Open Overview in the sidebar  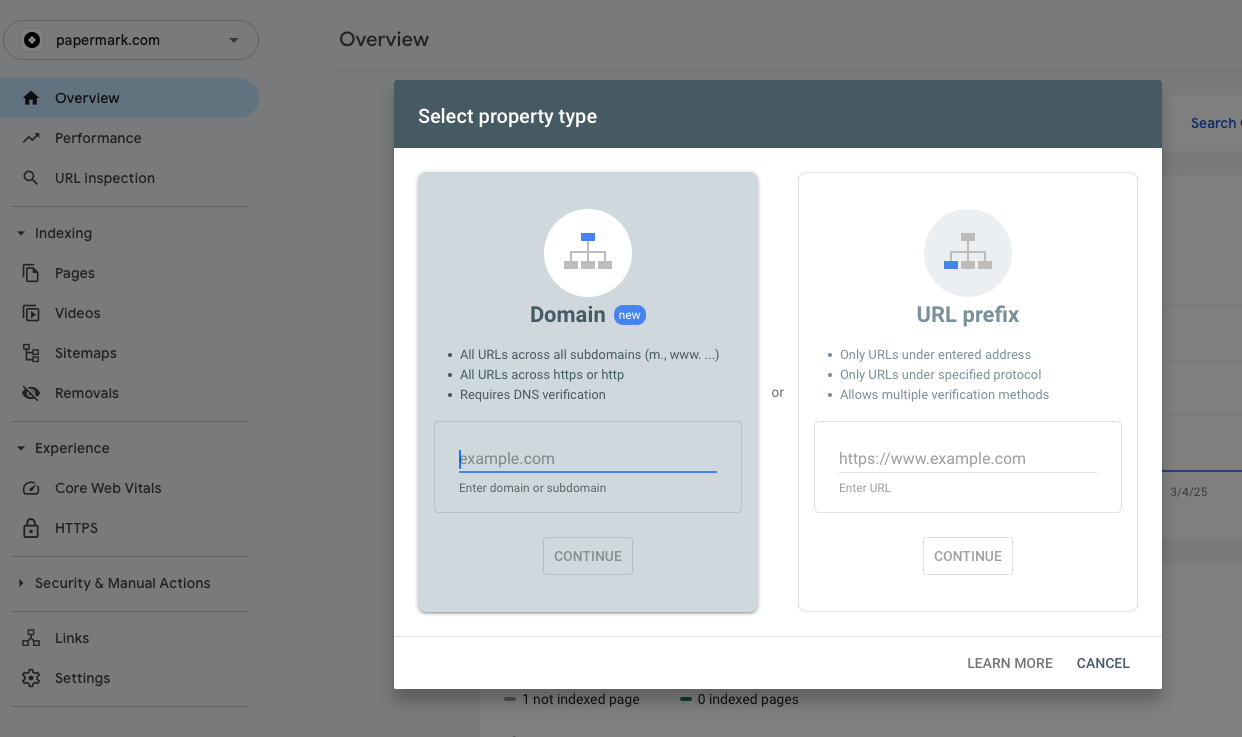click(129, 98)
